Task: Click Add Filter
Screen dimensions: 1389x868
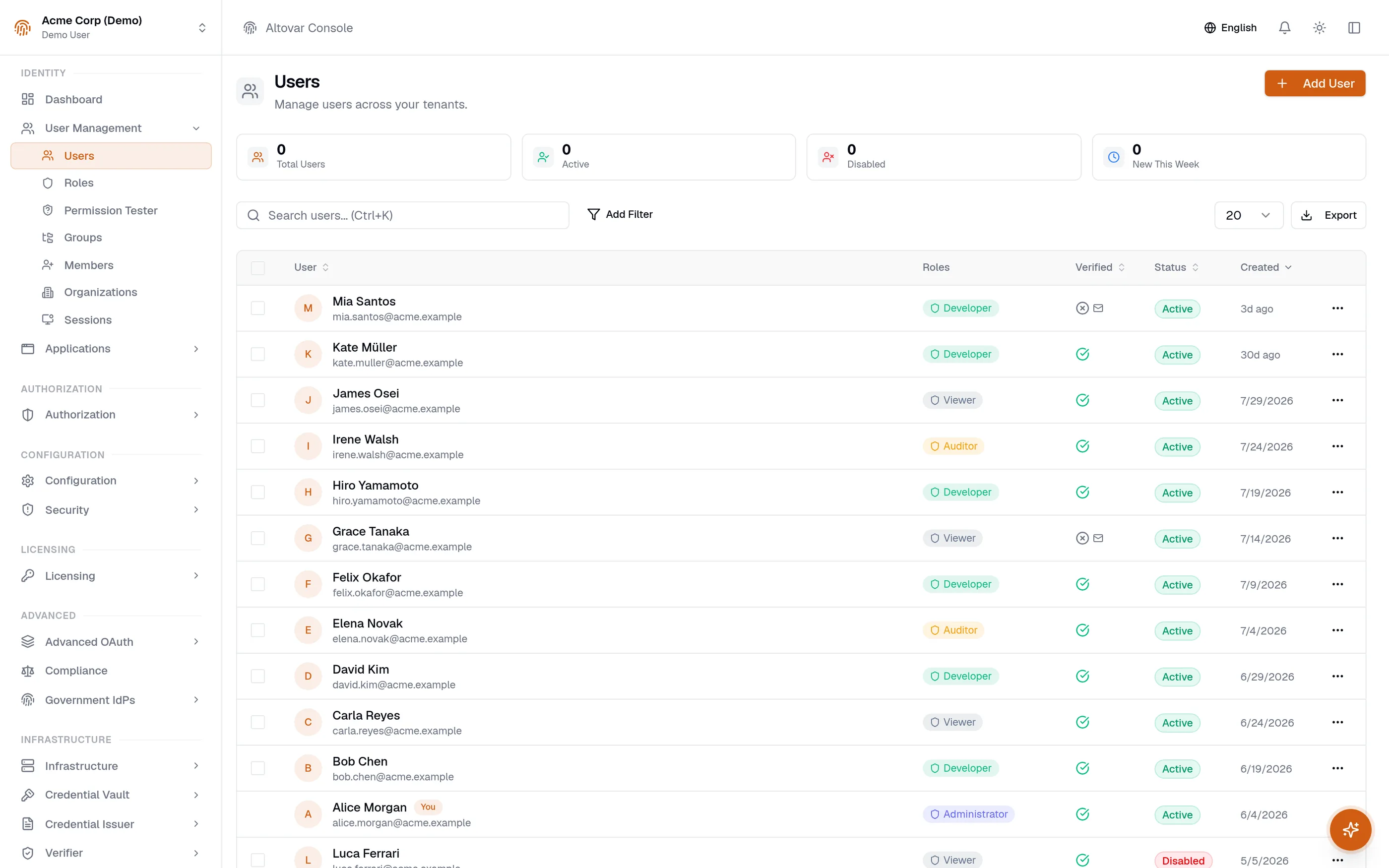Action: pos(620,214)
